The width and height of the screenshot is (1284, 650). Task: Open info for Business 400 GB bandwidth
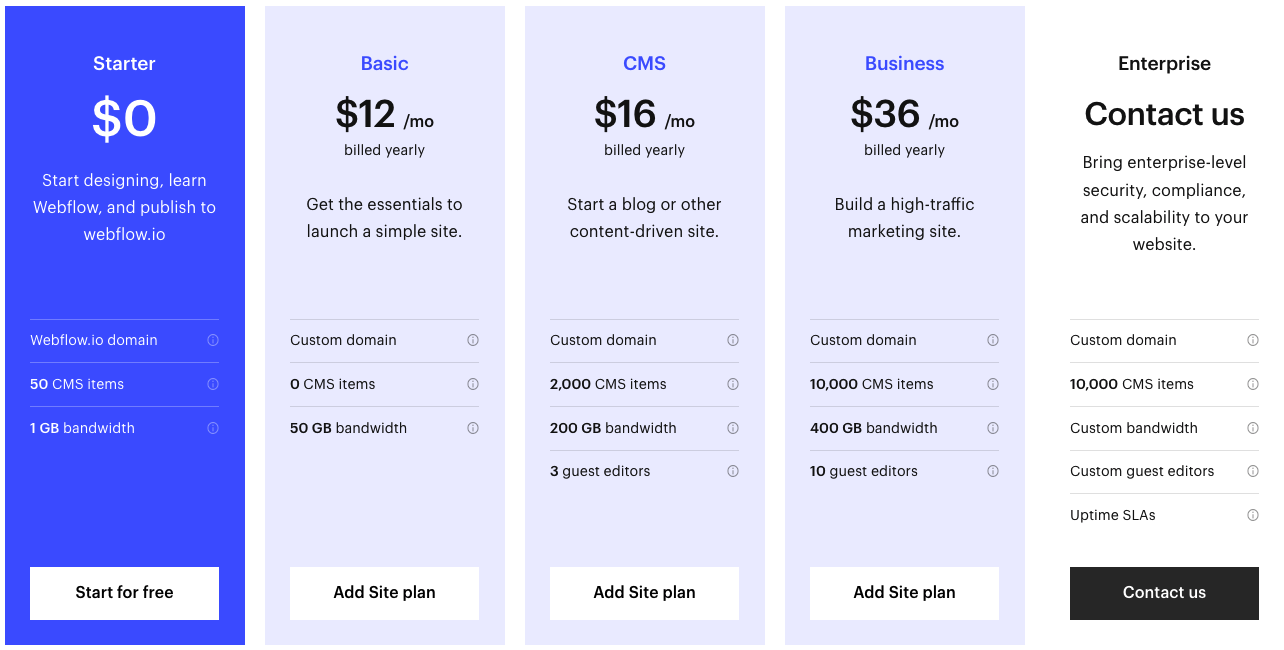click(x=993, y=428)
